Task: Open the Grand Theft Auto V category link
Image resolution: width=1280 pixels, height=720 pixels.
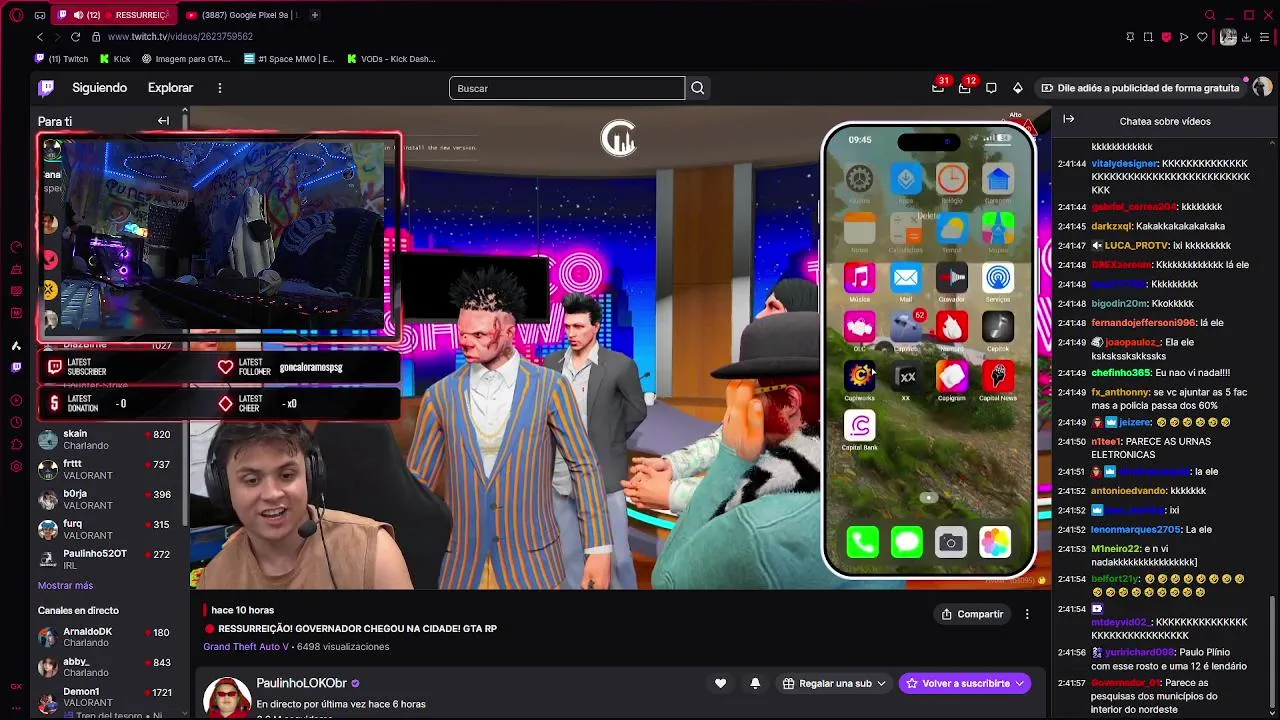Action: [246, 646]
